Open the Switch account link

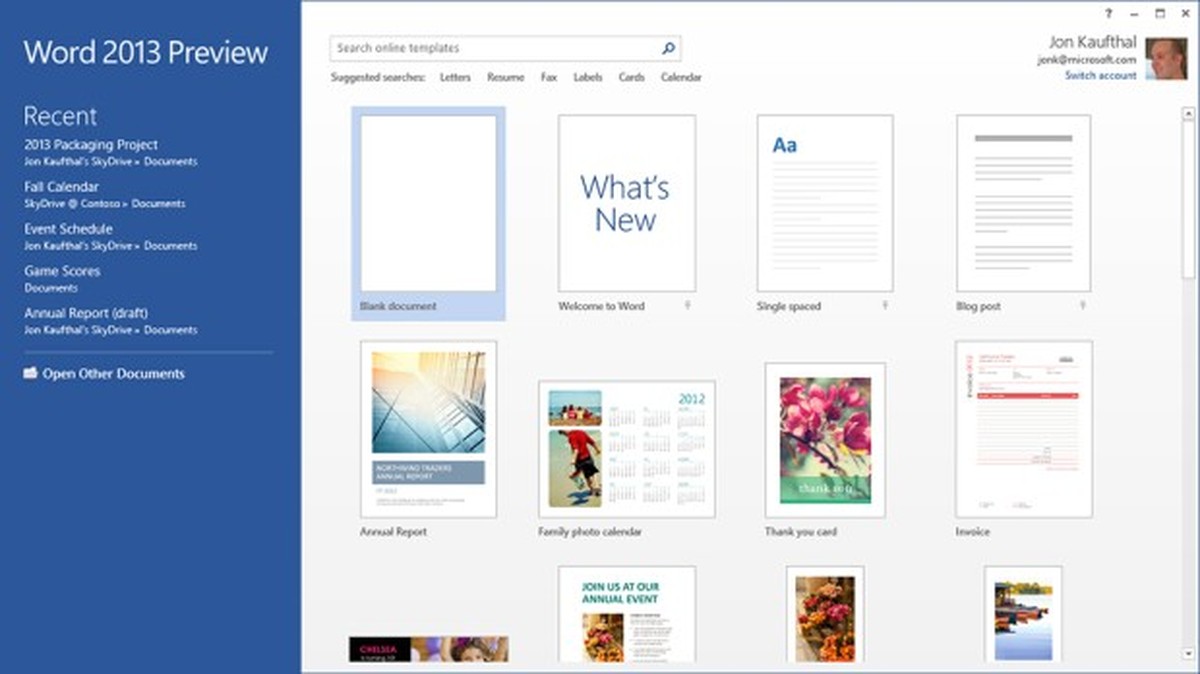[1101, 75]
